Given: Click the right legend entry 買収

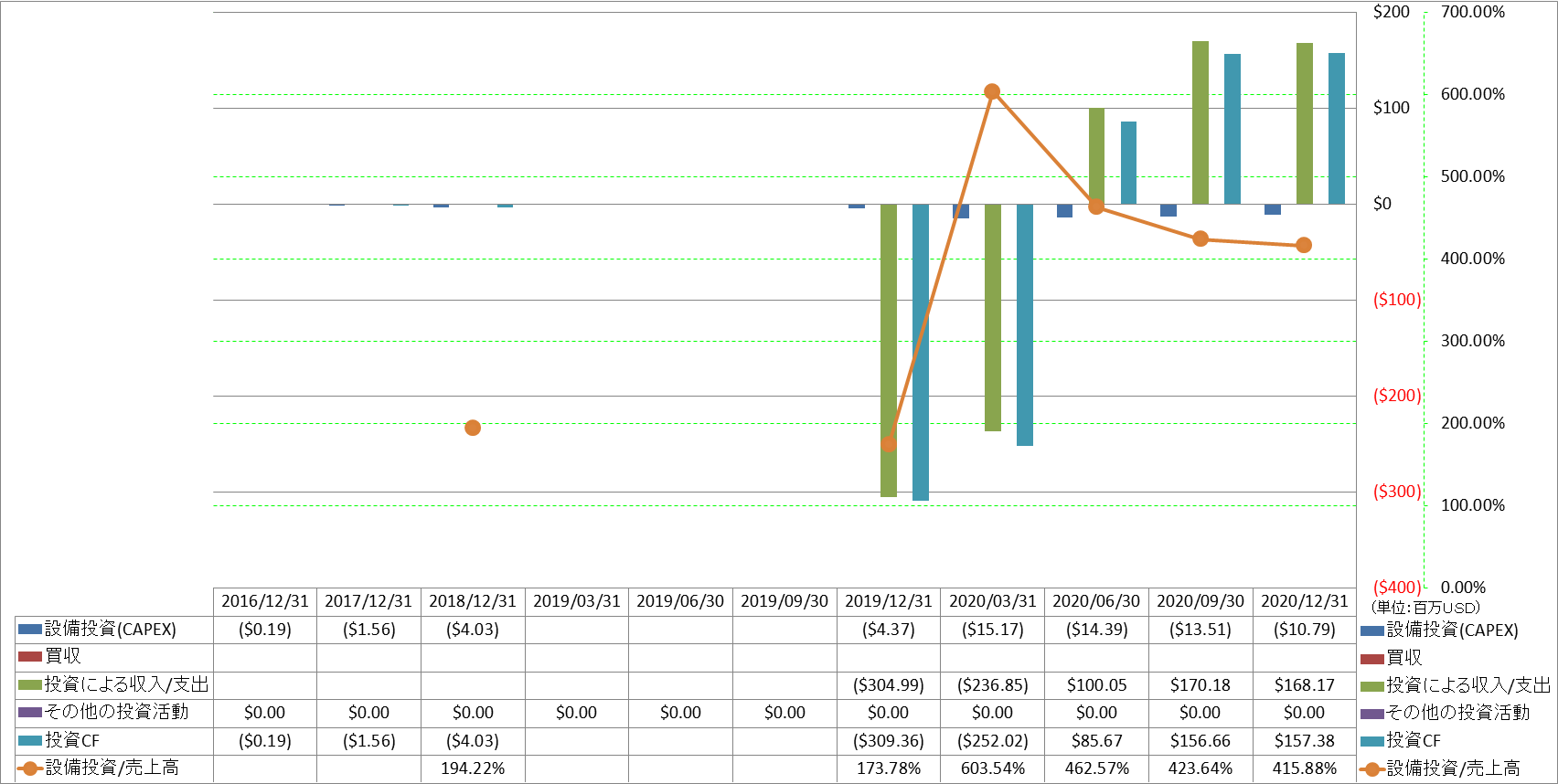Looking at the screenshot, I should pos(1392,658).
